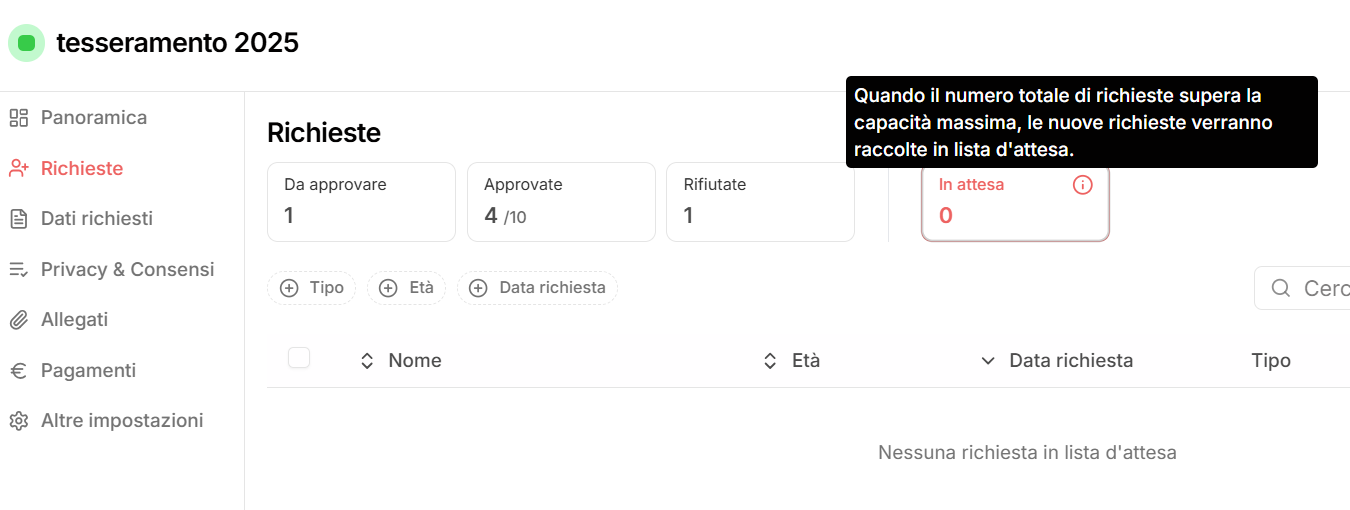Sort the table by Nome column
The width and height of the screenshot is (1350, 510).
(x=400, y=361)
